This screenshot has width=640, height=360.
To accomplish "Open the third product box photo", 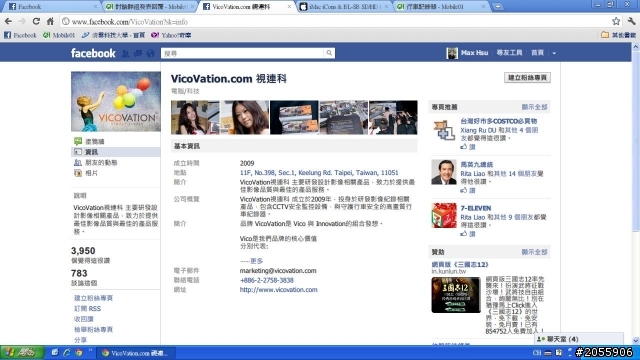I will [x=294, y=118].
